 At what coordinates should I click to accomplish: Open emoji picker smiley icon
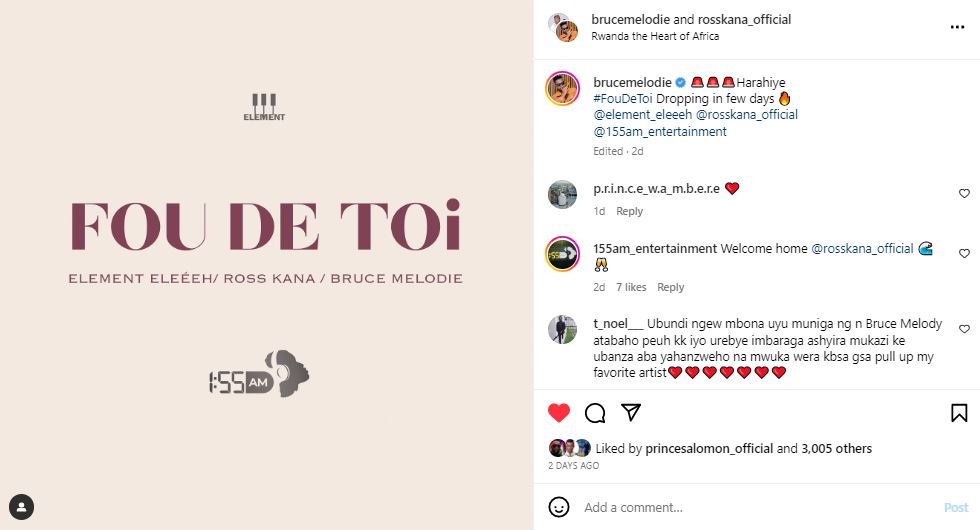pos(559,507)
